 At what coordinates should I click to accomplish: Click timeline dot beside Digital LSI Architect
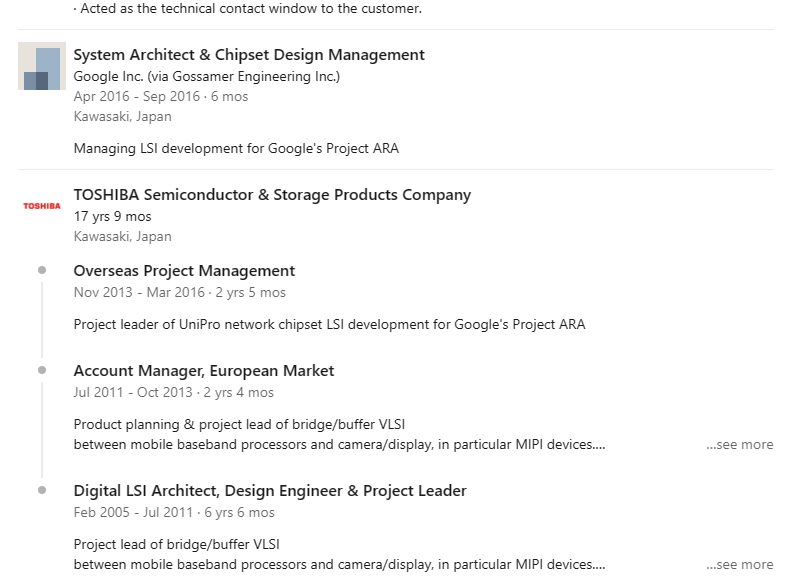pyautogui.click(x=42, y=490)
